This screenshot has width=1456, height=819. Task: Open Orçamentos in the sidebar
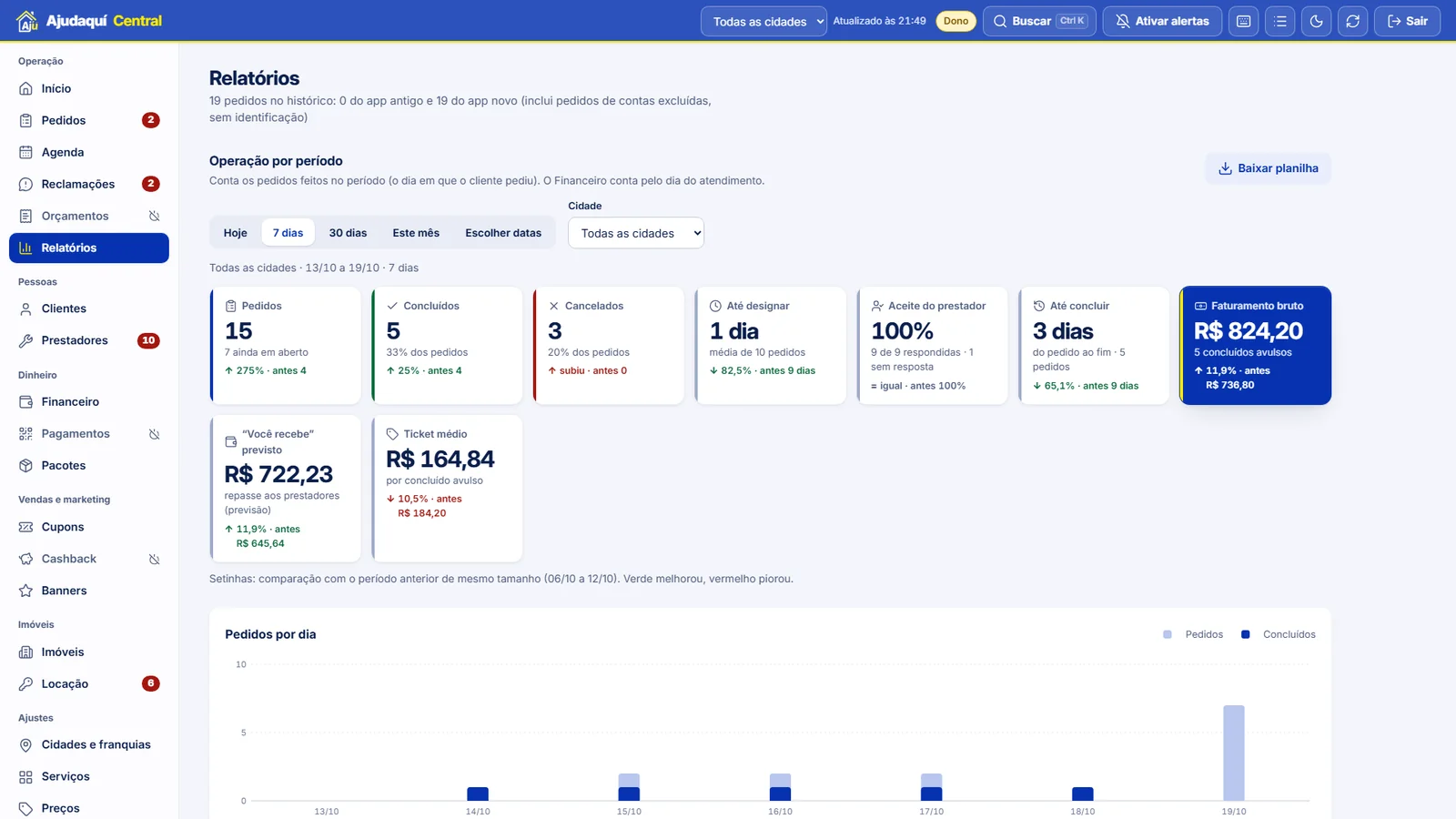89,216
